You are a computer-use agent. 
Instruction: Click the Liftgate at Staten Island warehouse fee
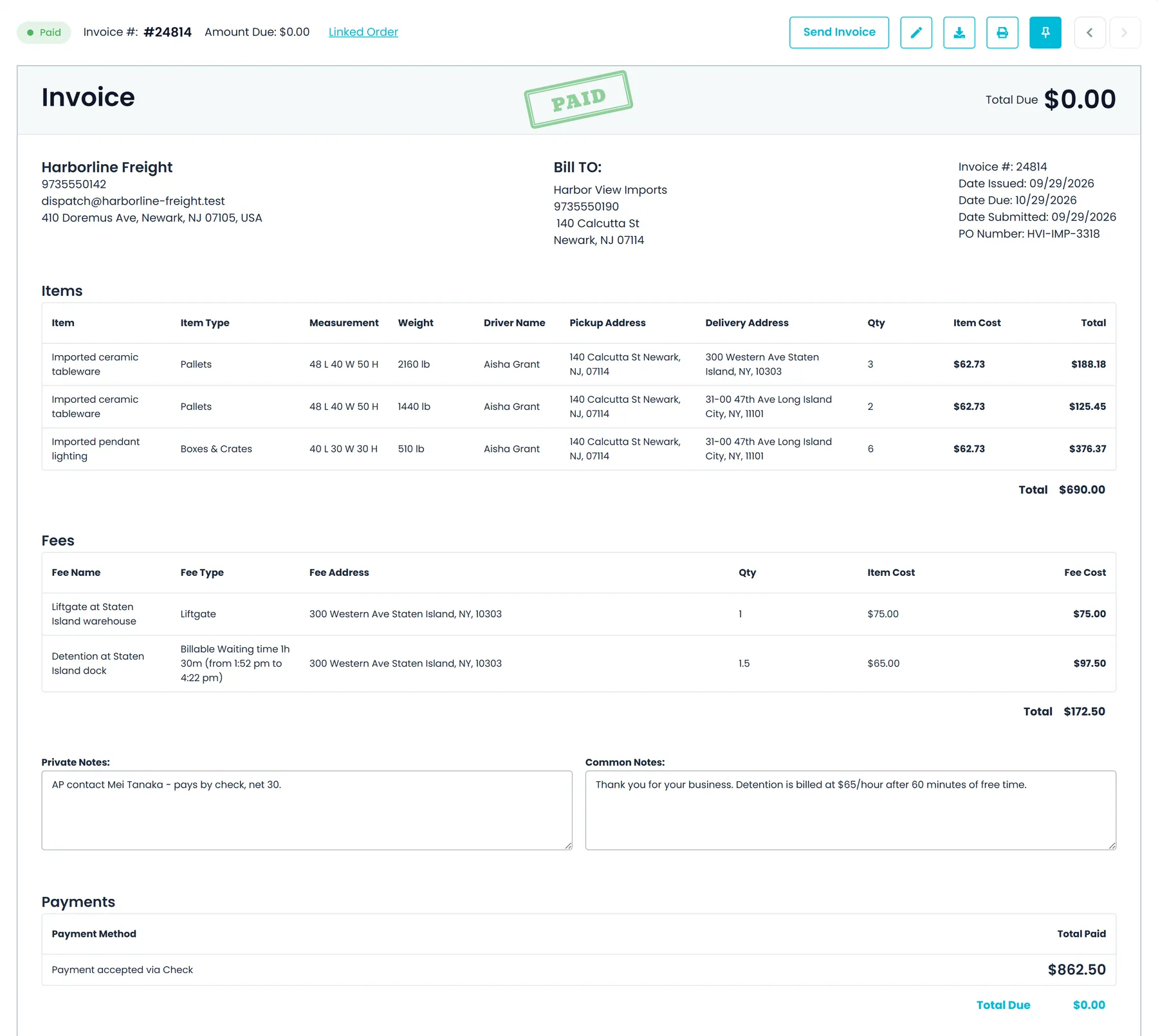pyautogui.click(x=94, y=614)
